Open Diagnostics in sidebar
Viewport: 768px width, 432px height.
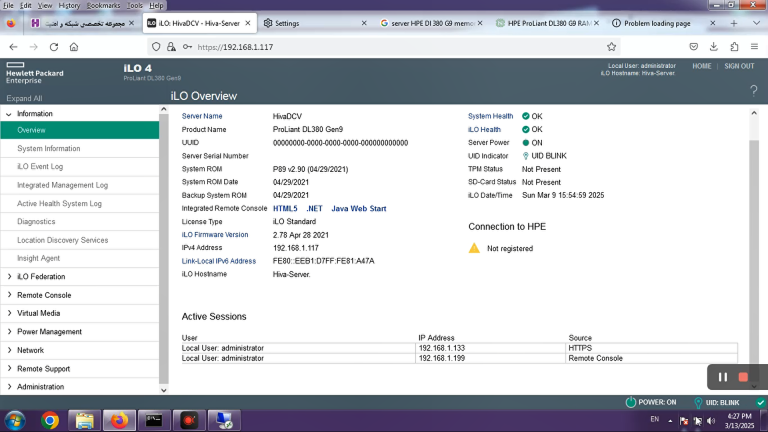(36, 221)
